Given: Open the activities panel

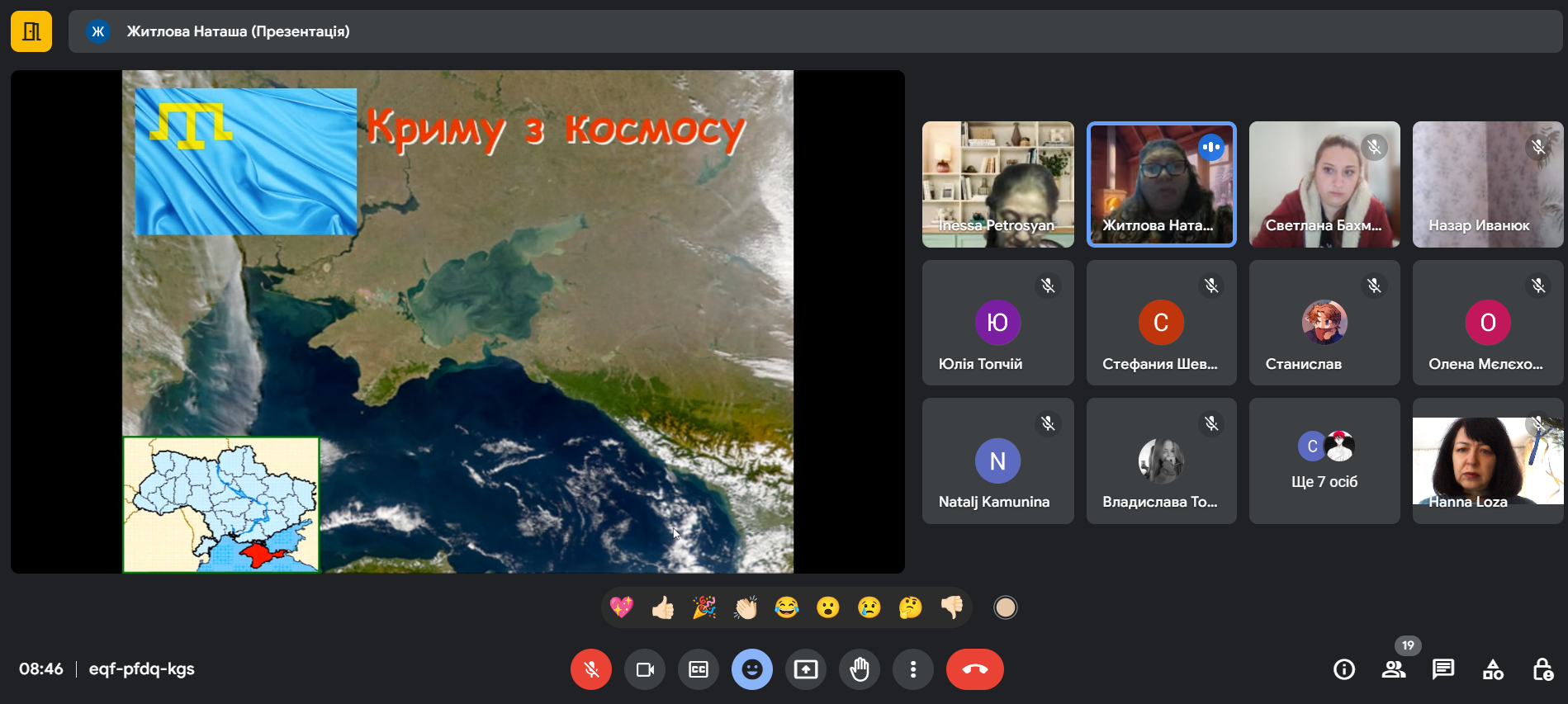Looking at the screenshot, I should 1493,669.
